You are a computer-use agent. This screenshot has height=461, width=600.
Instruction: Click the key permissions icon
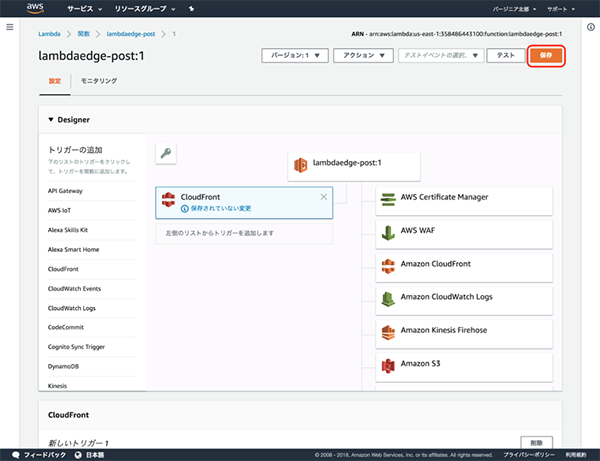click(x=166, y=152)
